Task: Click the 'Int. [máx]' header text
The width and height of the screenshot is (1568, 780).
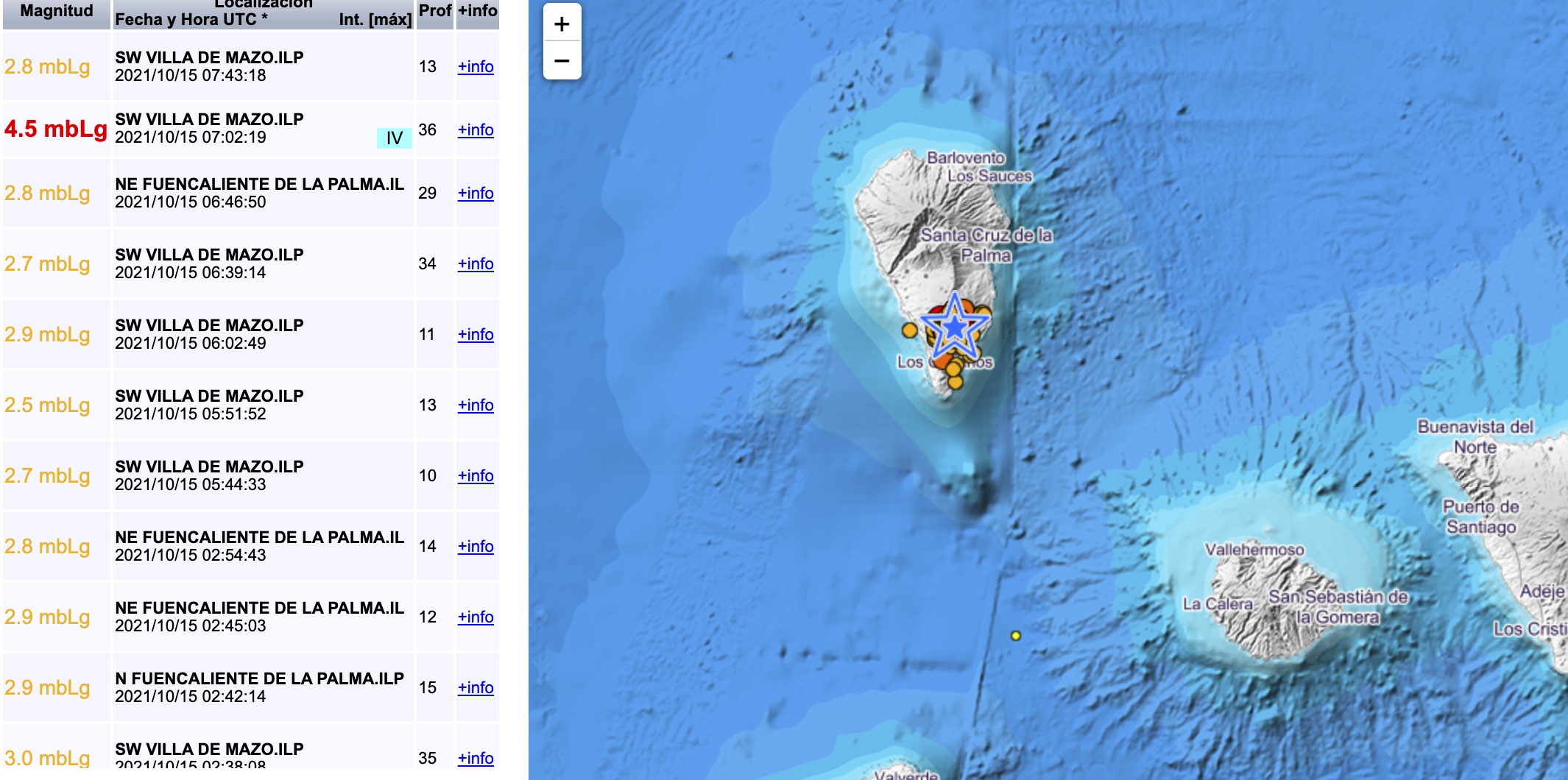Action: click(x=375, y=20)
